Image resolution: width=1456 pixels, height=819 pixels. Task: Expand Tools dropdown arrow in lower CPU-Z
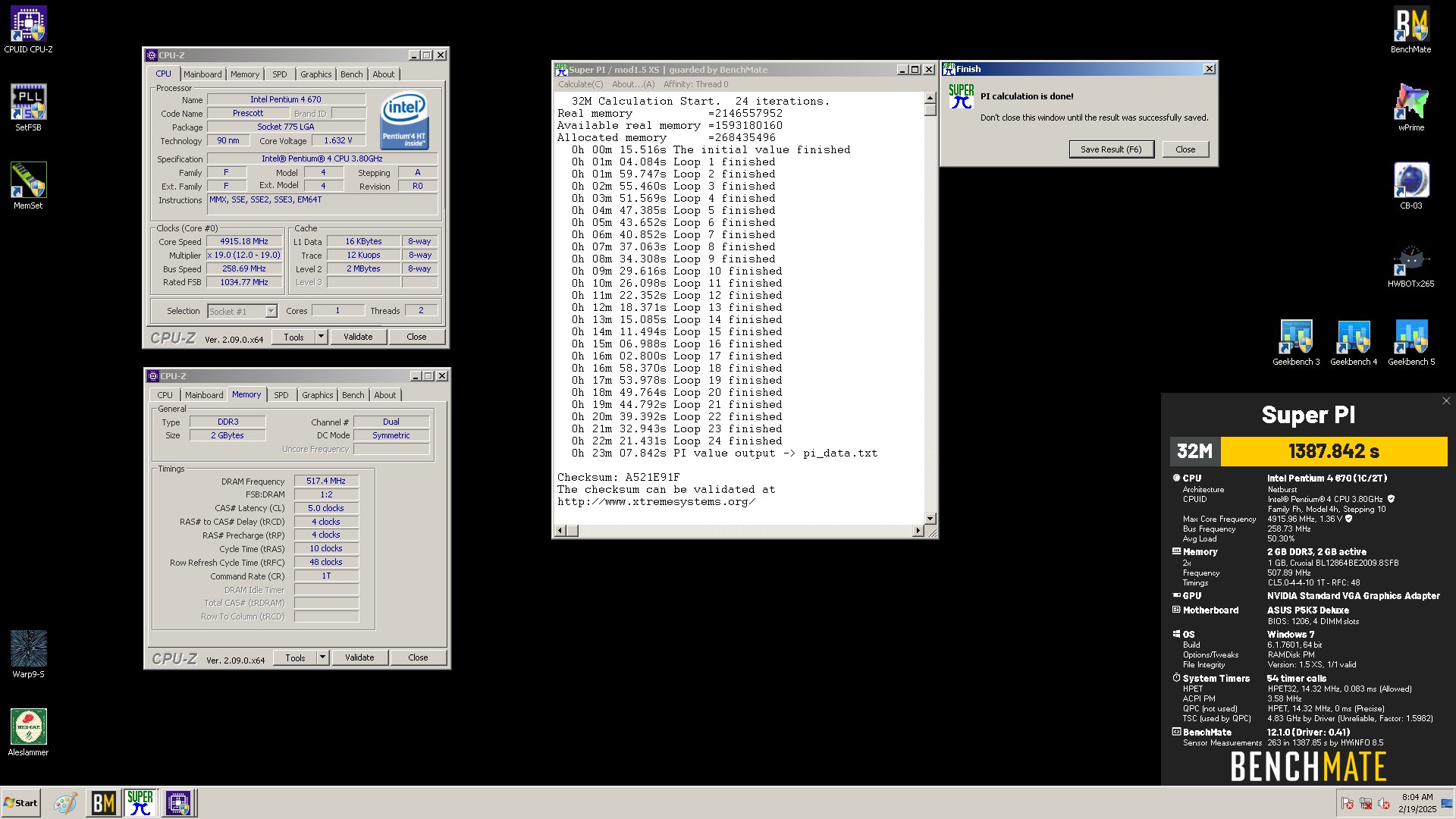(323, 657)
